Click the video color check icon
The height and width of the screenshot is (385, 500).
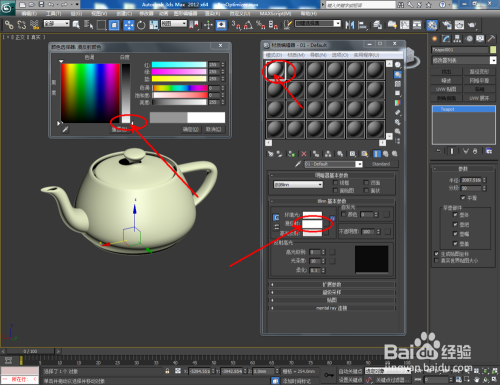tap(398, 103)
